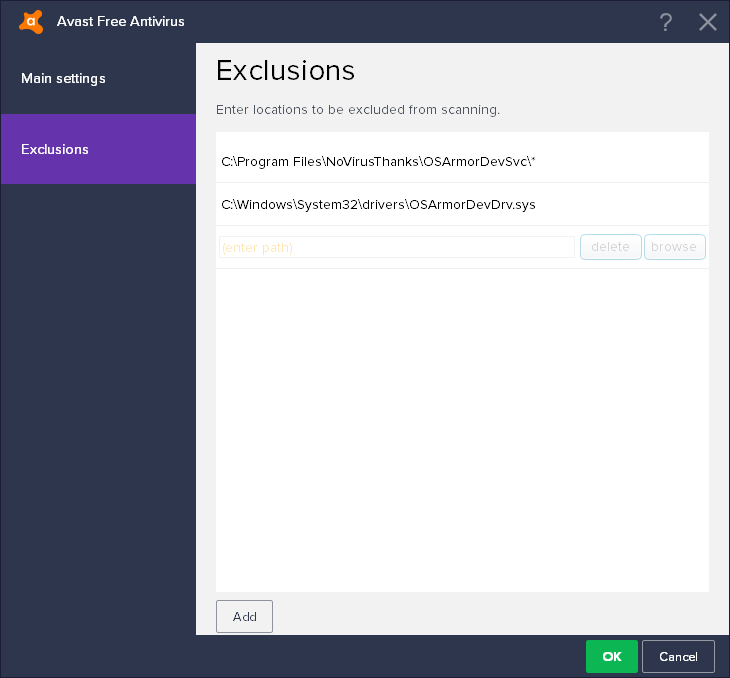Switch to the Main settings tab
This screenshot has height=678, width=730.
tap(63, 78)
